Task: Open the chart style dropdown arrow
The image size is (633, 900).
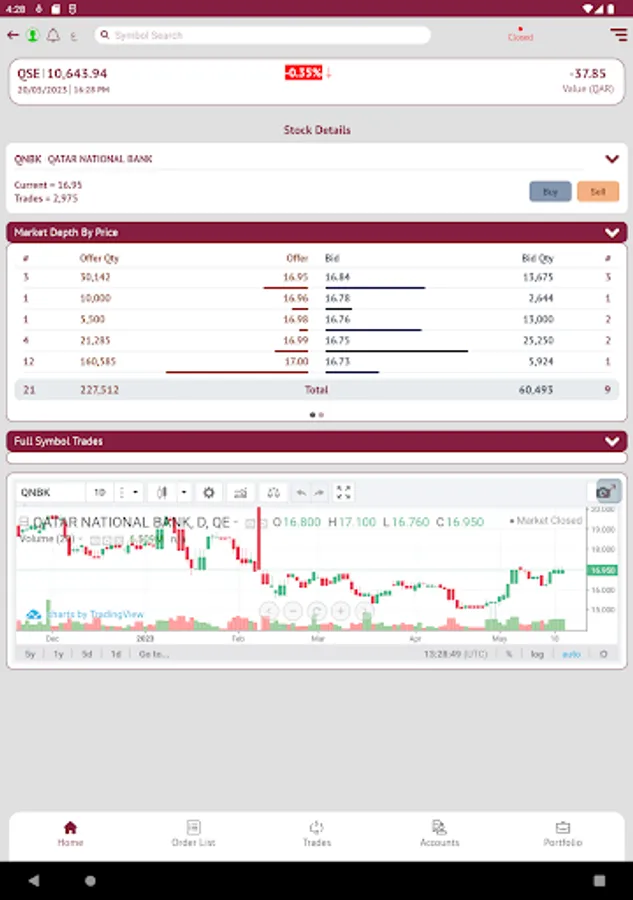Action: [x=184, y=492]
